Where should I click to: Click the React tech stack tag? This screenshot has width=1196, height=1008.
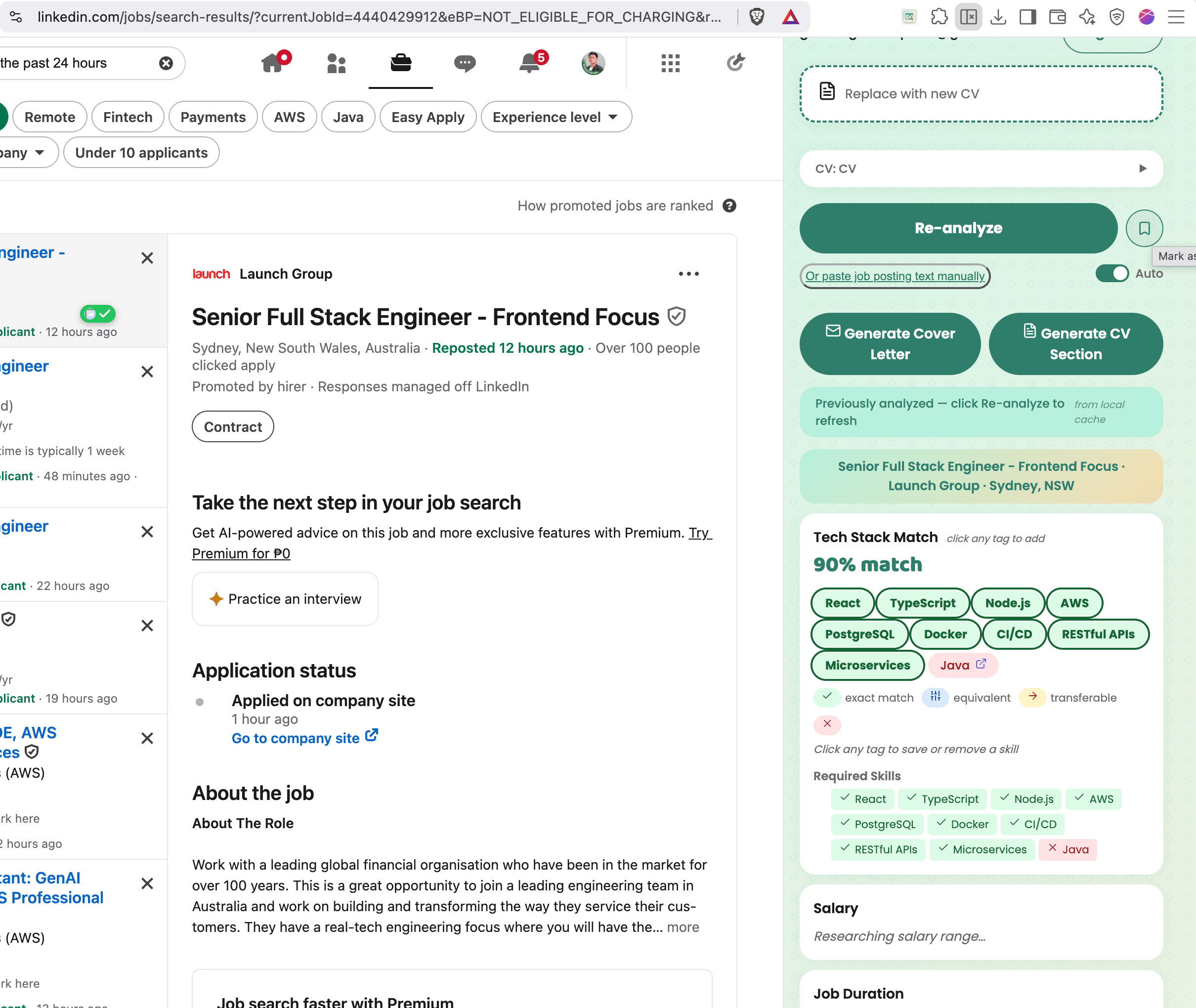(x=842, y=603)
